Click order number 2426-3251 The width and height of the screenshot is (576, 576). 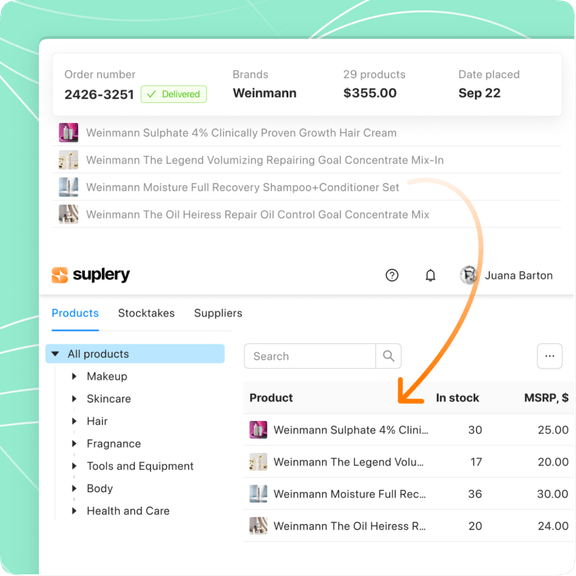[99, 94]
